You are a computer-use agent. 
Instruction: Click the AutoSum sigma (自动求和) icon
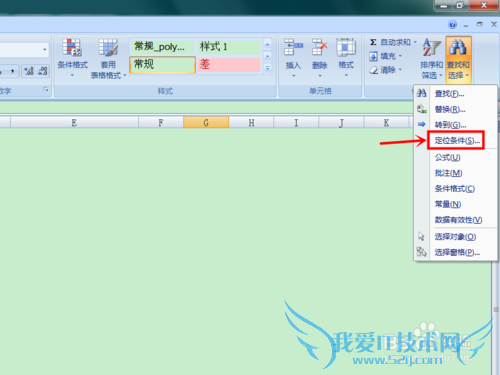pos(373,42)
